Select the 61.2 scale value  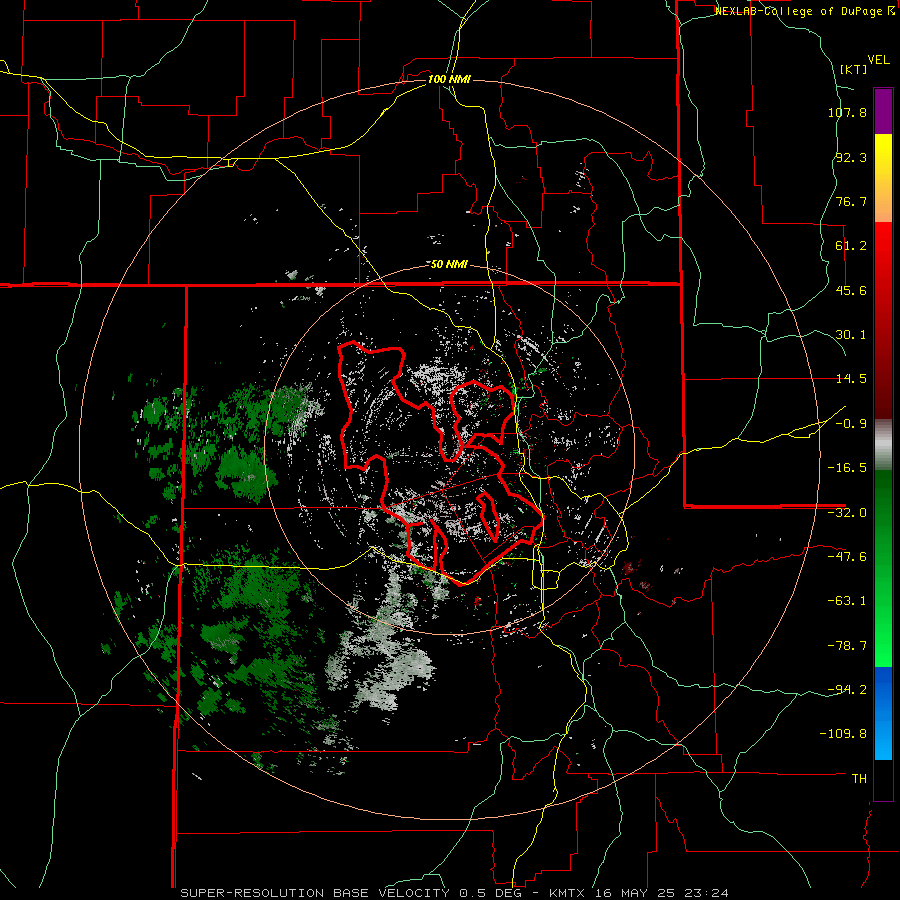pos(851,246)
